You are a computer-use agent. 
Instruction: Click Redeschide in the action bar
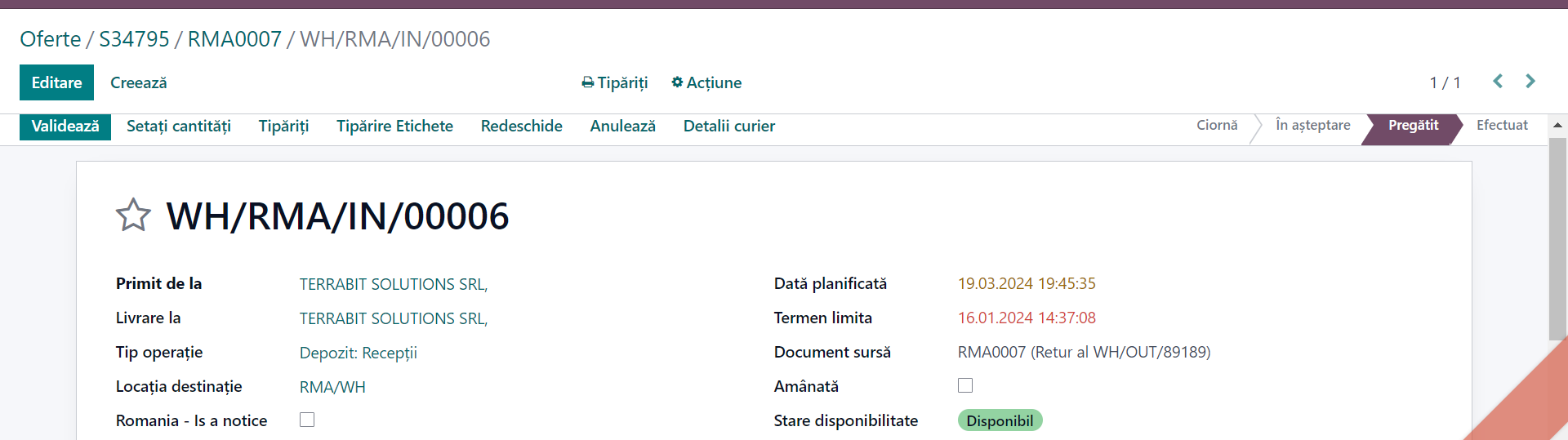(x=522, y=127)
